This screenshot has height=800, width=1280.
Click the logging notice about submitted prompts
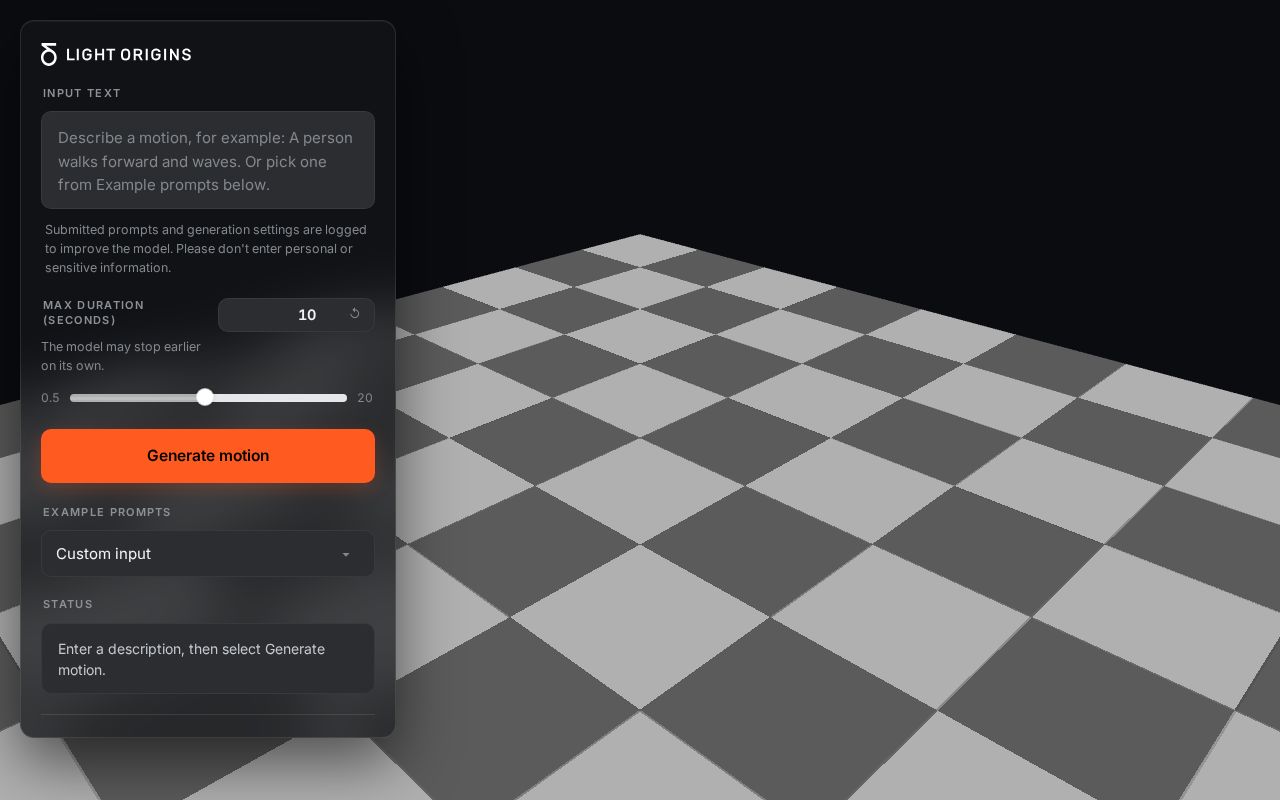click(x=206, y=249)
